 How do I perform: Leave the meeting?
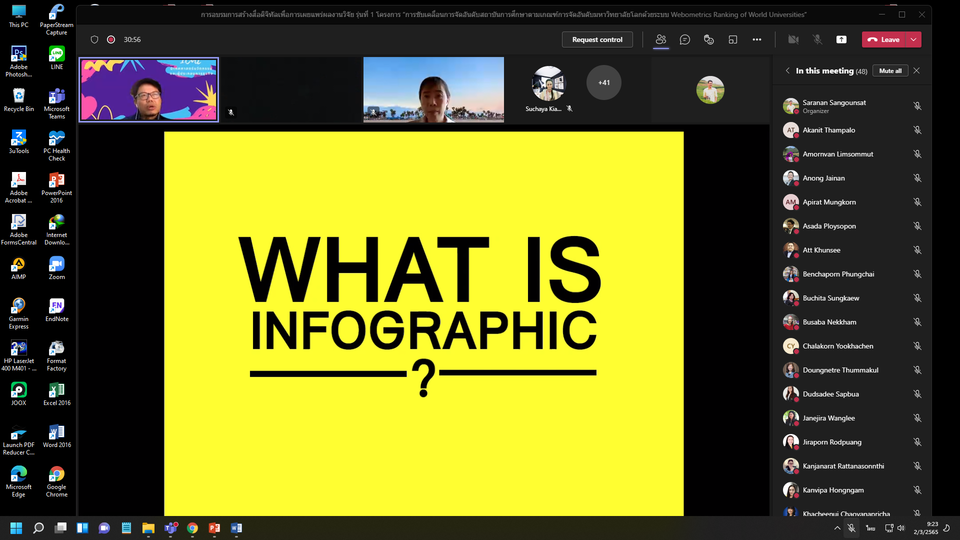click(x=883, y=39)
